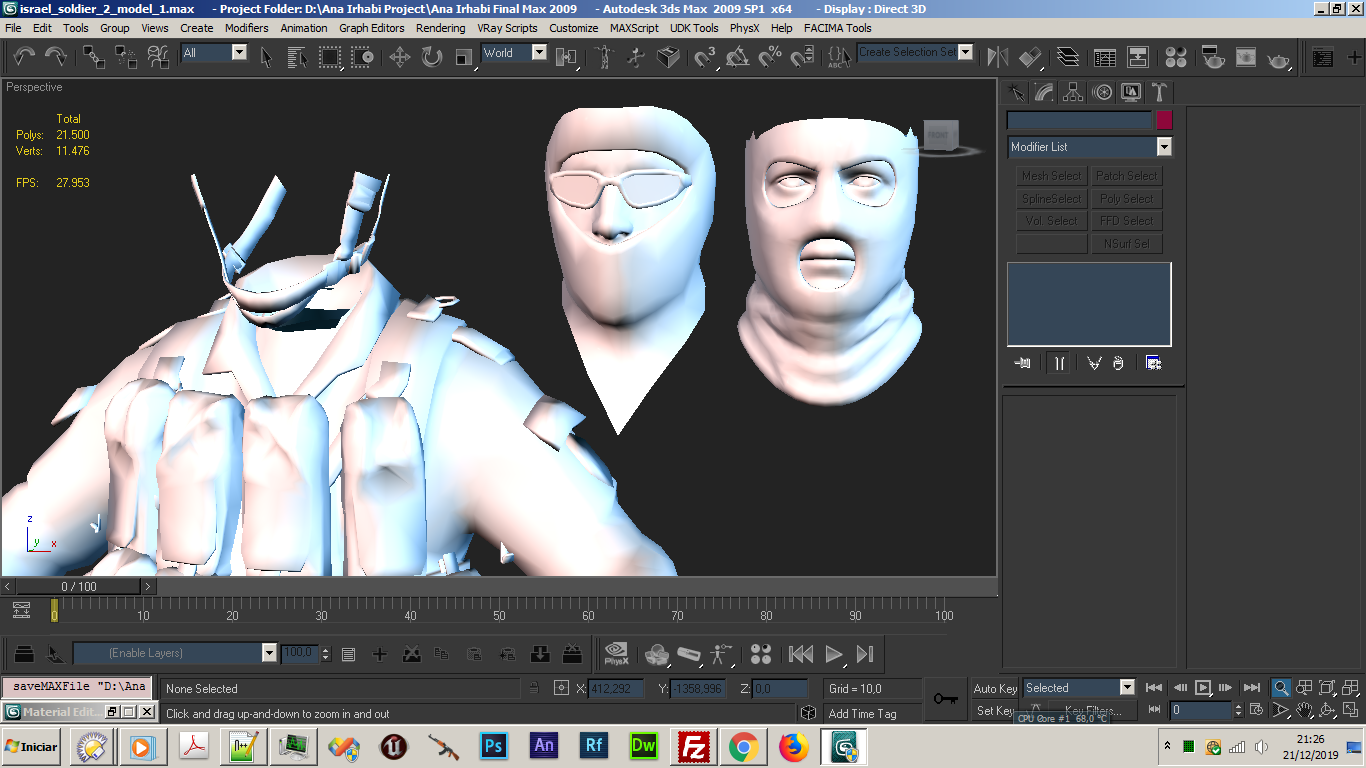
Task: Open the Graph Editors menu
Action: pos(371,28)
